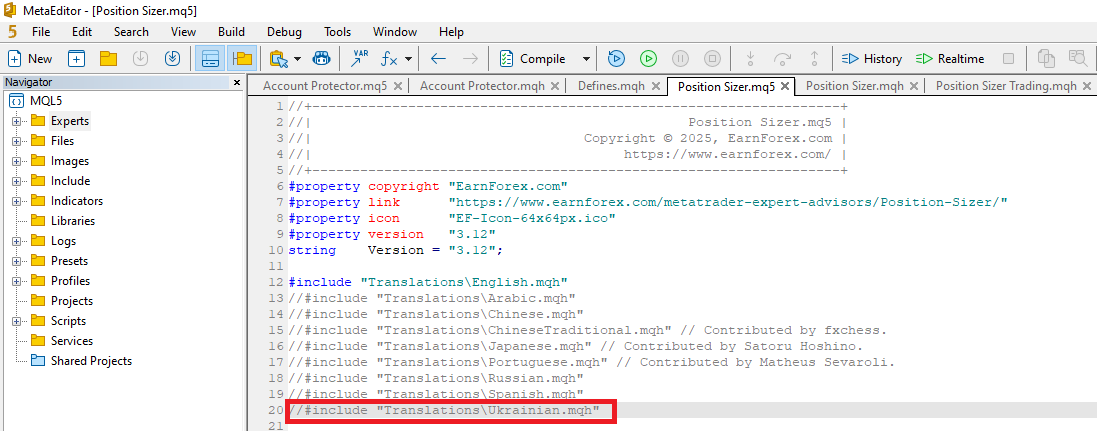The image size is (1097, 431).
Task: Click the find in files magnifier icon
Action: coord(1077,59)
